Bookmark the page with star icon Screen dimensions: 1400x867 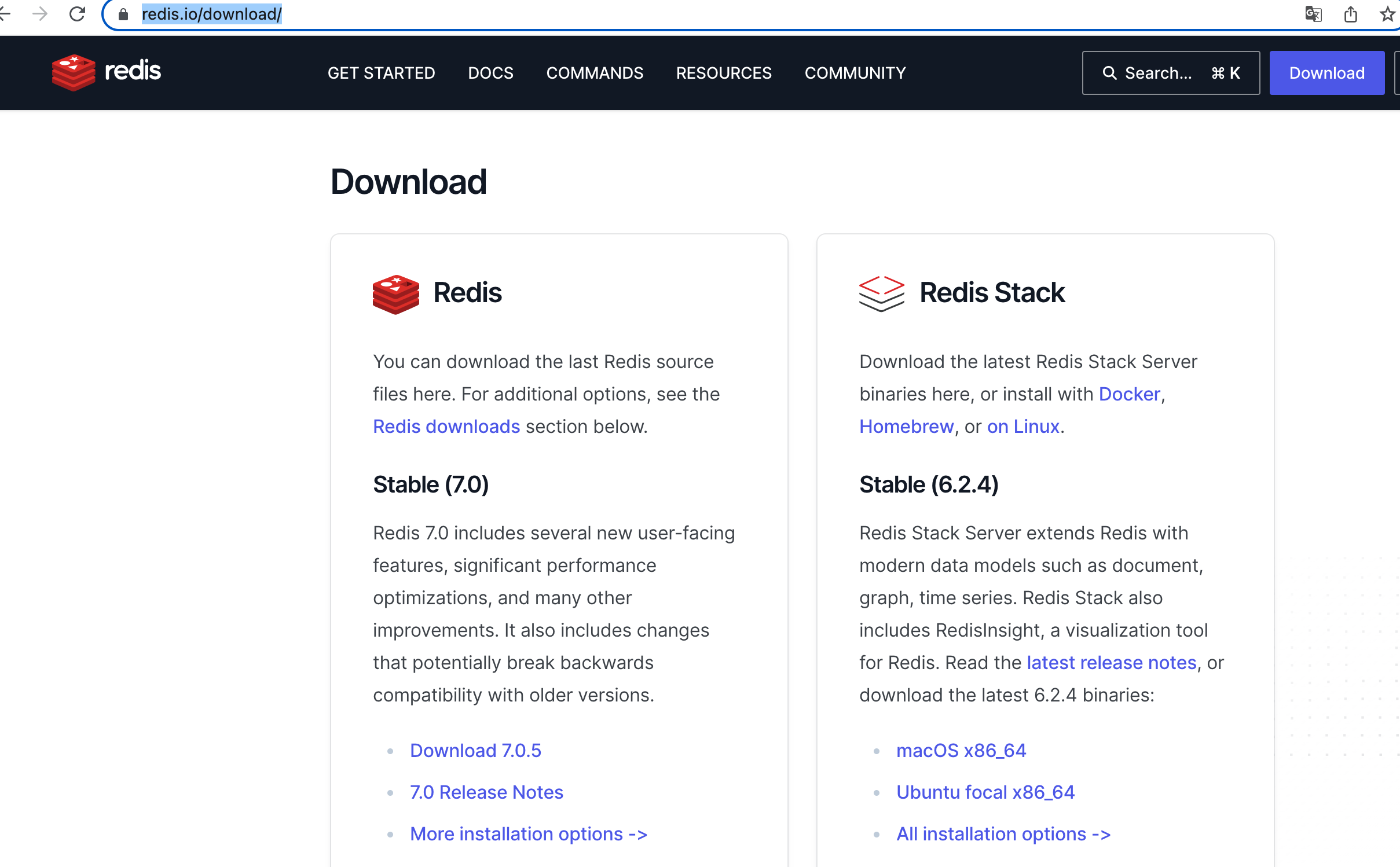[x=1387, y=14]
